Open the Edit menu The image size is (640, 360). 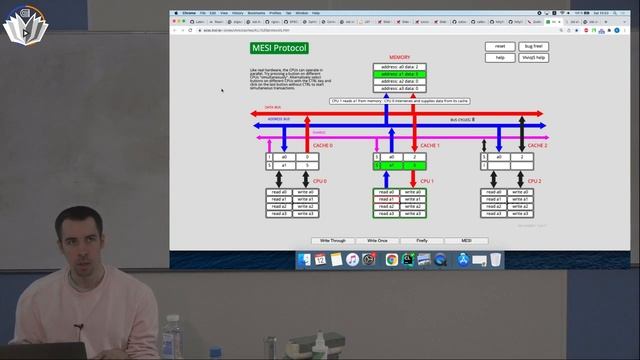213,13
